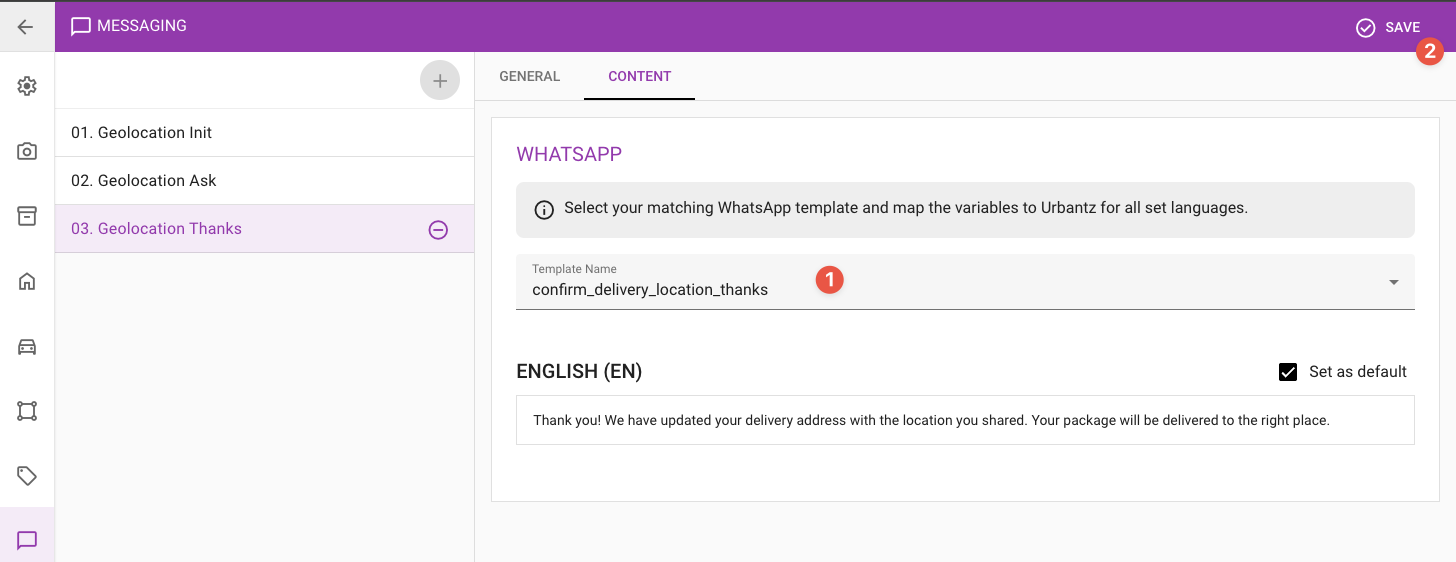
Task: Save the messaging configuration
Action: click(x=1387, y=28)
